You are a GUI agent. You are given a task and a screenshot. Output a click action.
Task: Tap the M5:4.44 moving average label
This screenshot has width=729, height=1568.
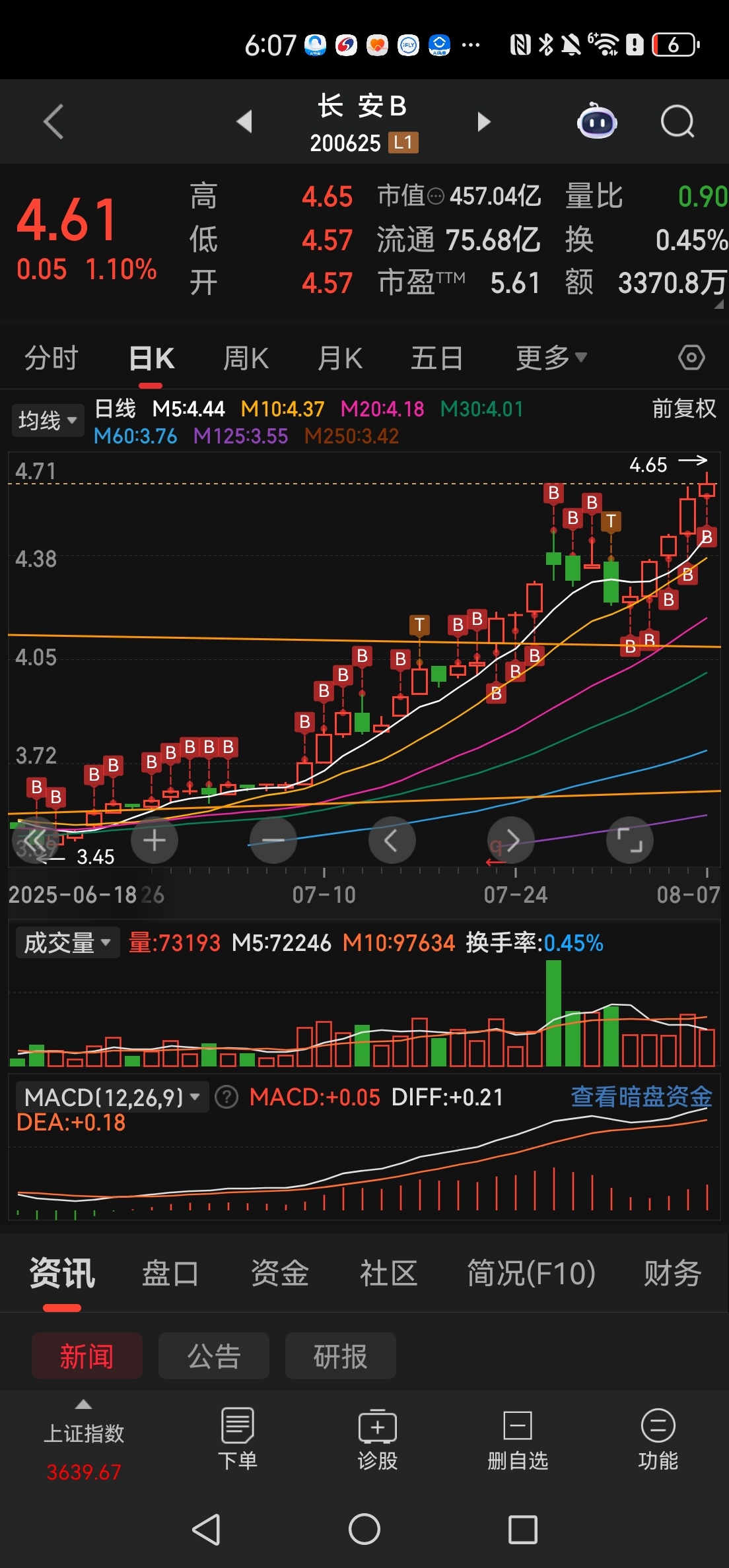coord(189,409)
